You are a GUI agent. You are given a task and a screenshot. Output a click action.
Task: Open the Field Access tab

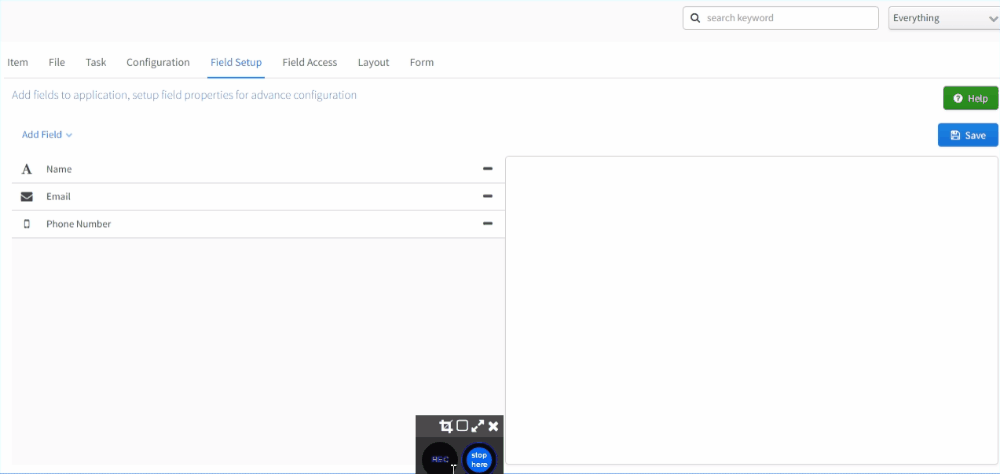(310, 63)
